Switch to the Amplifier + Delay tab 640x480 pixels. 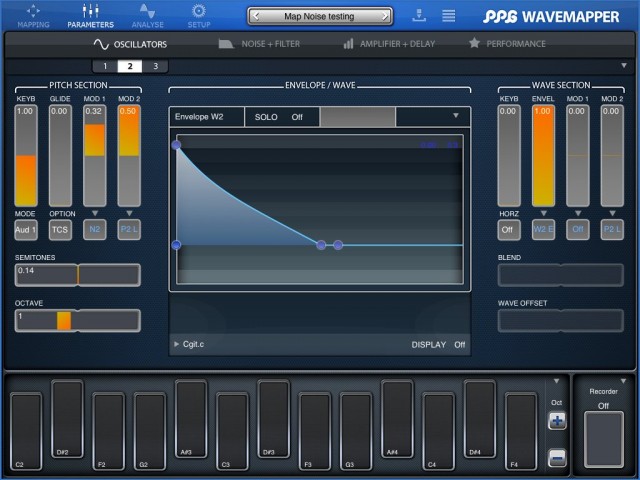389,44
